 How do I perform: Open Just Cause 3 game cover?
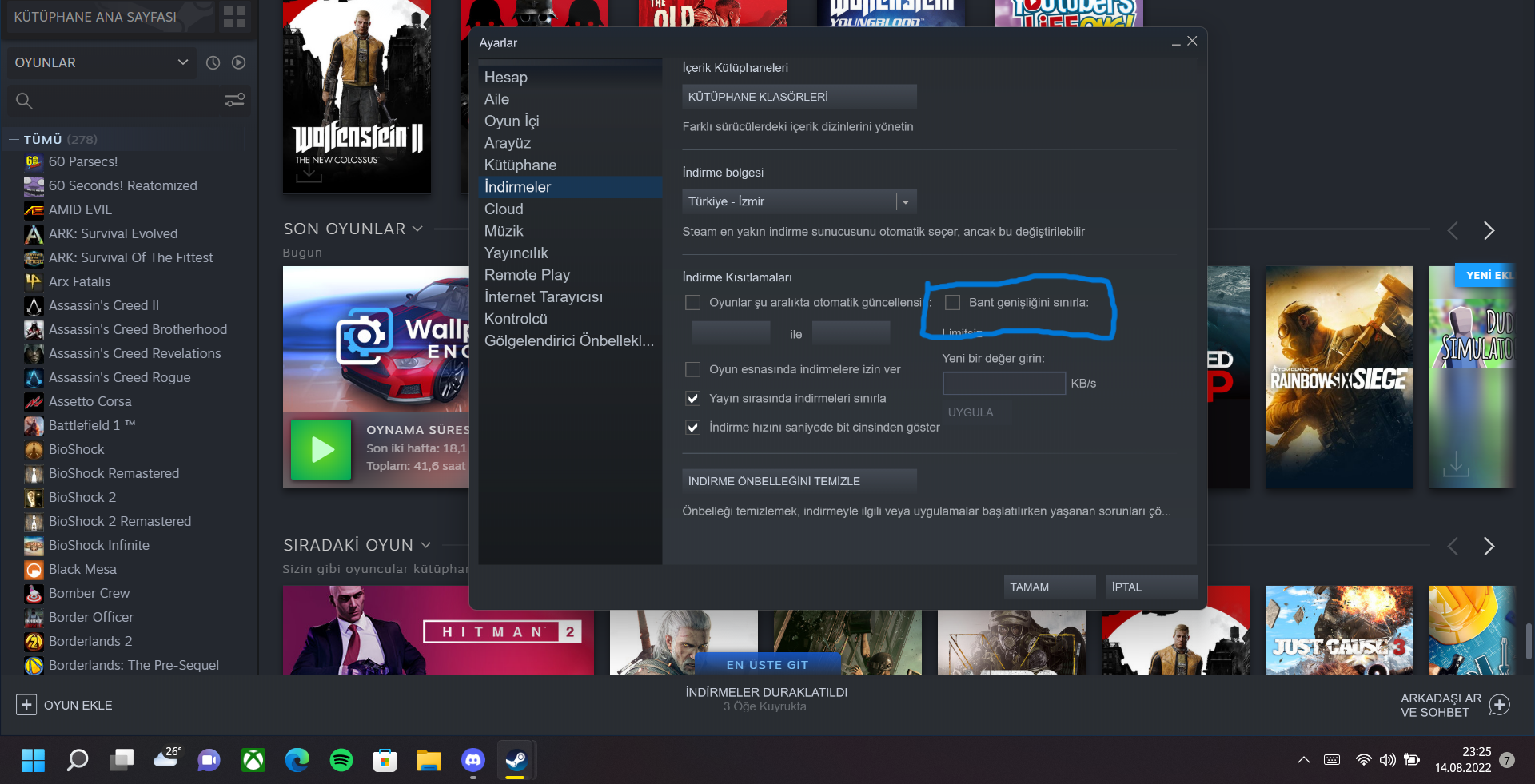pyautogui.click(x=1339, y=631)
